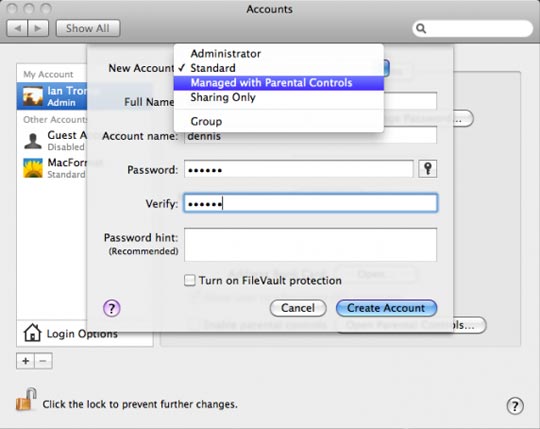The height and width of the screenshot is (429, 540).
Task: Select the Guest Account row labeled Disabled
Action: tap(52, 140)
